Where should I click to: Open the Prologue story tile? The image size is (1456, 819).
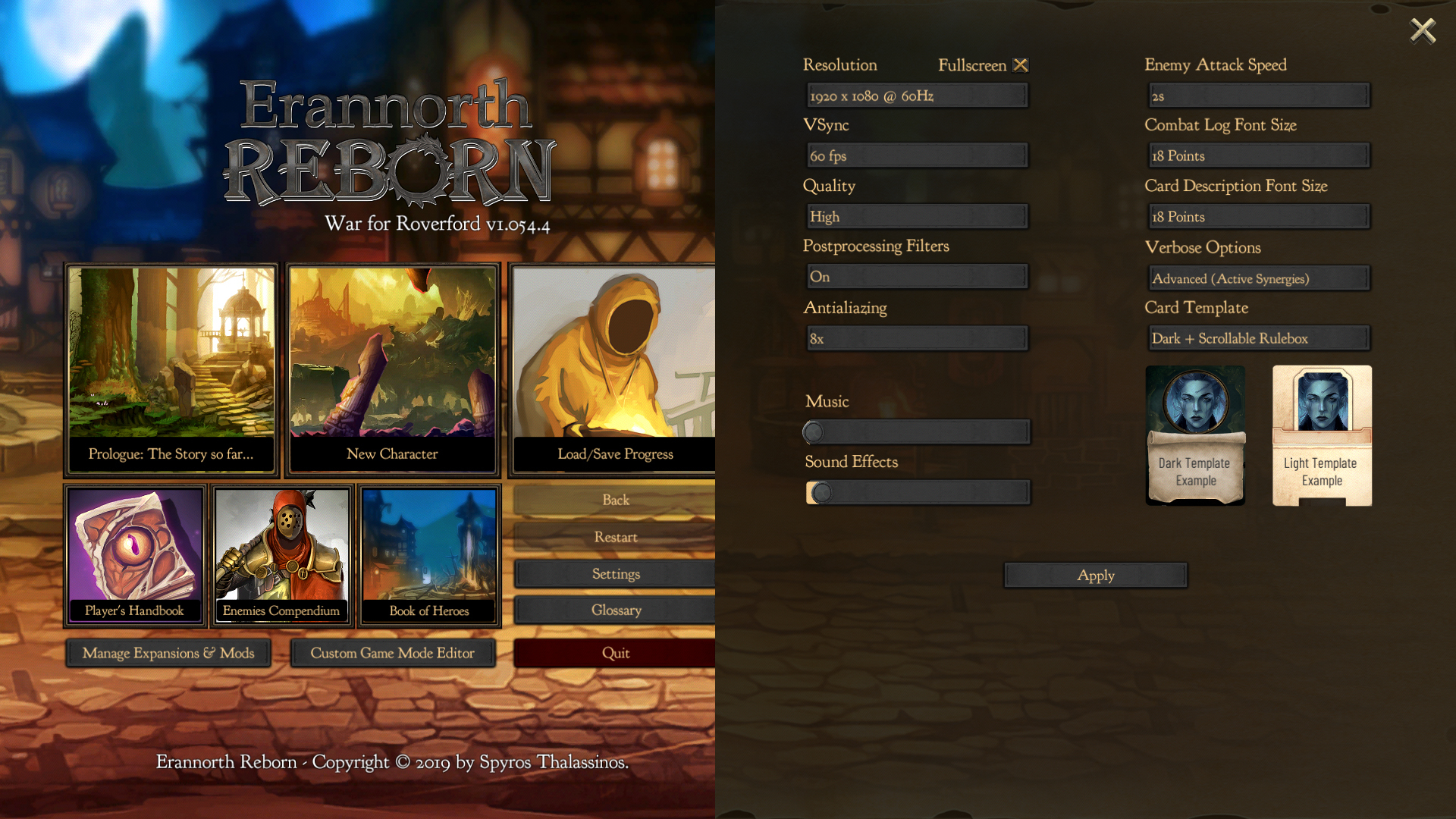pos(171,369)
